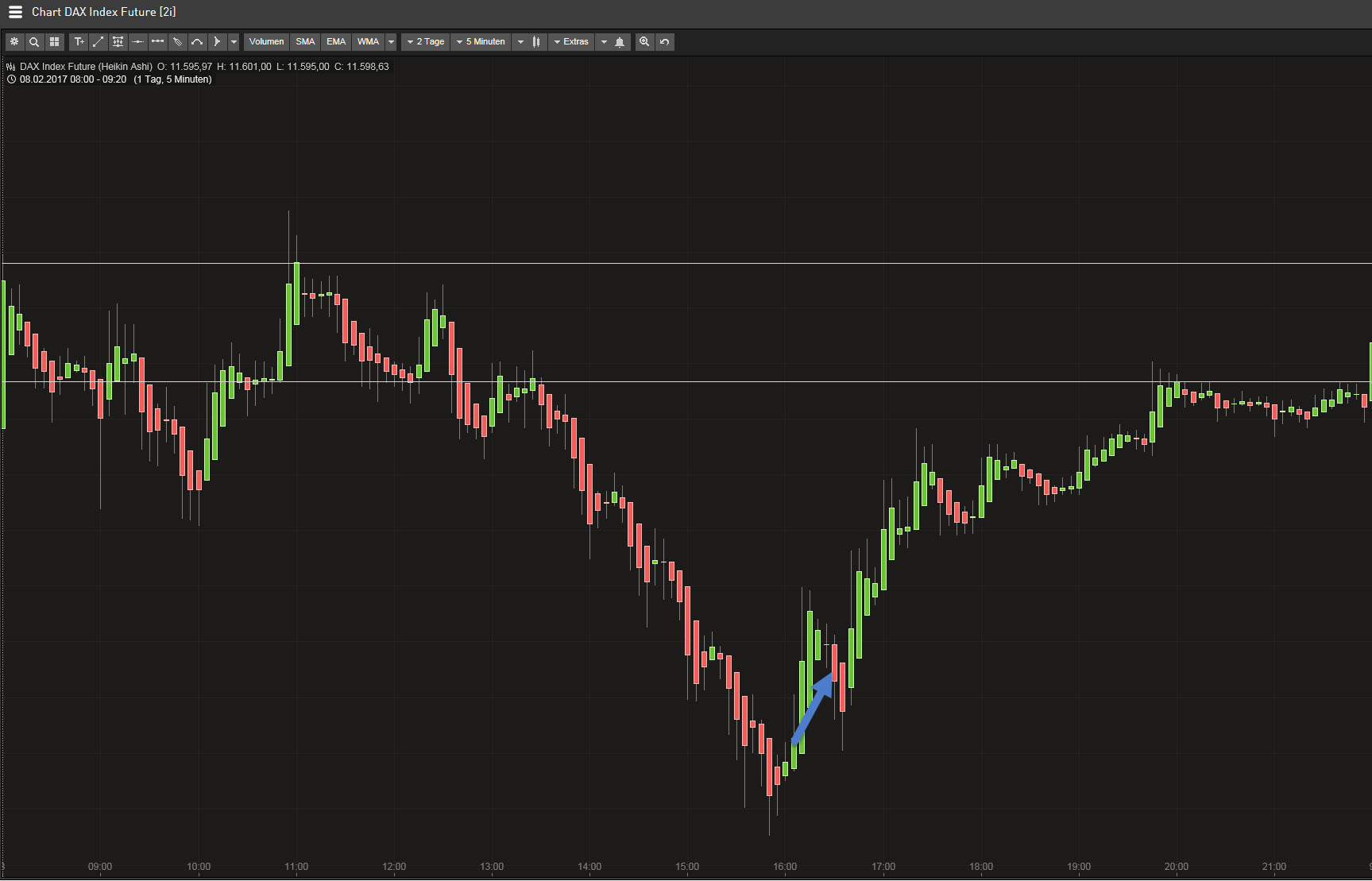The height and width of the screenshot is (881, 1372).
Task: Open the hamburger menu beside Chart title
Action: pyautogui.click(x=15, y=12)
